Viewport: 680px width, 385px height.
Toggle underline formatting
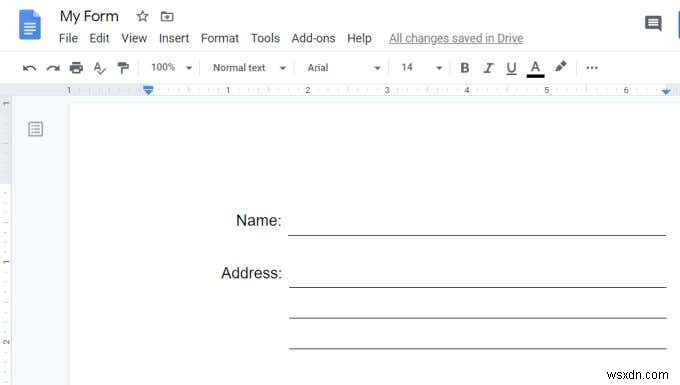tap(511, 68)
